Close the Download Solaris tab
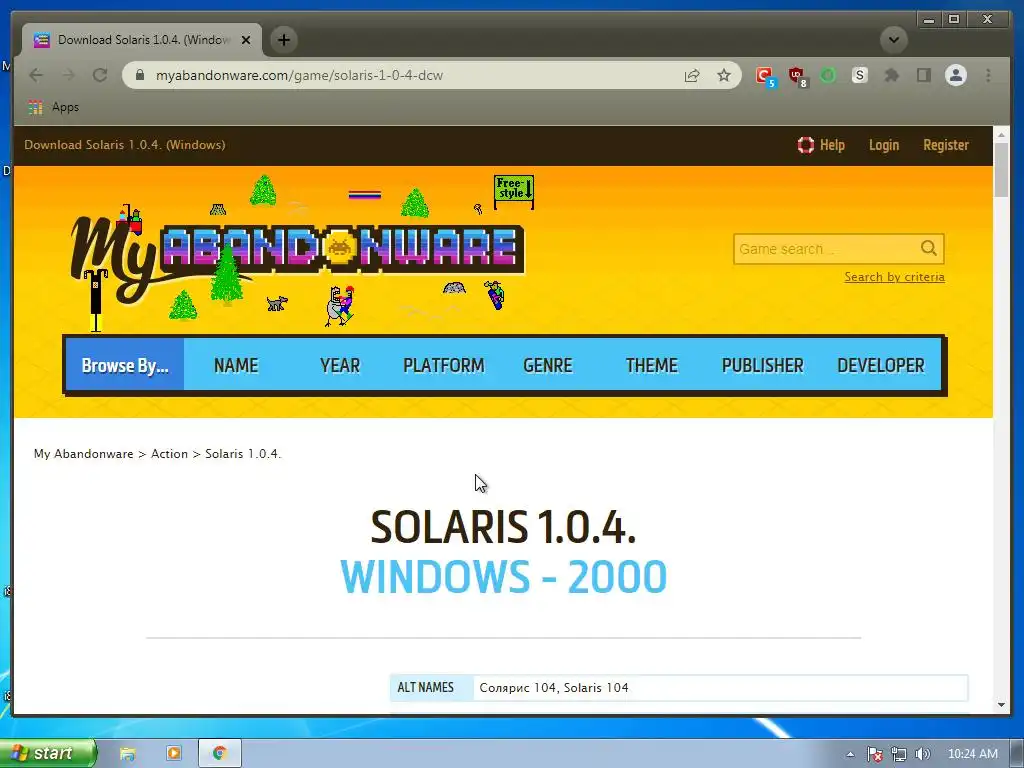 point(246,40)
